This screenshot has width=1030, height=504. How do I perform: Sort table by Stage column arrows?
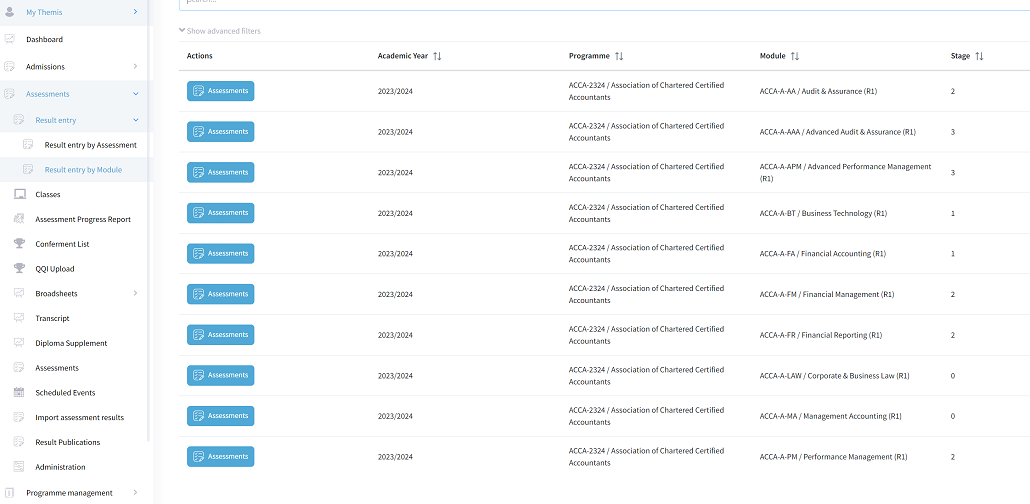(x=979, y=57)
